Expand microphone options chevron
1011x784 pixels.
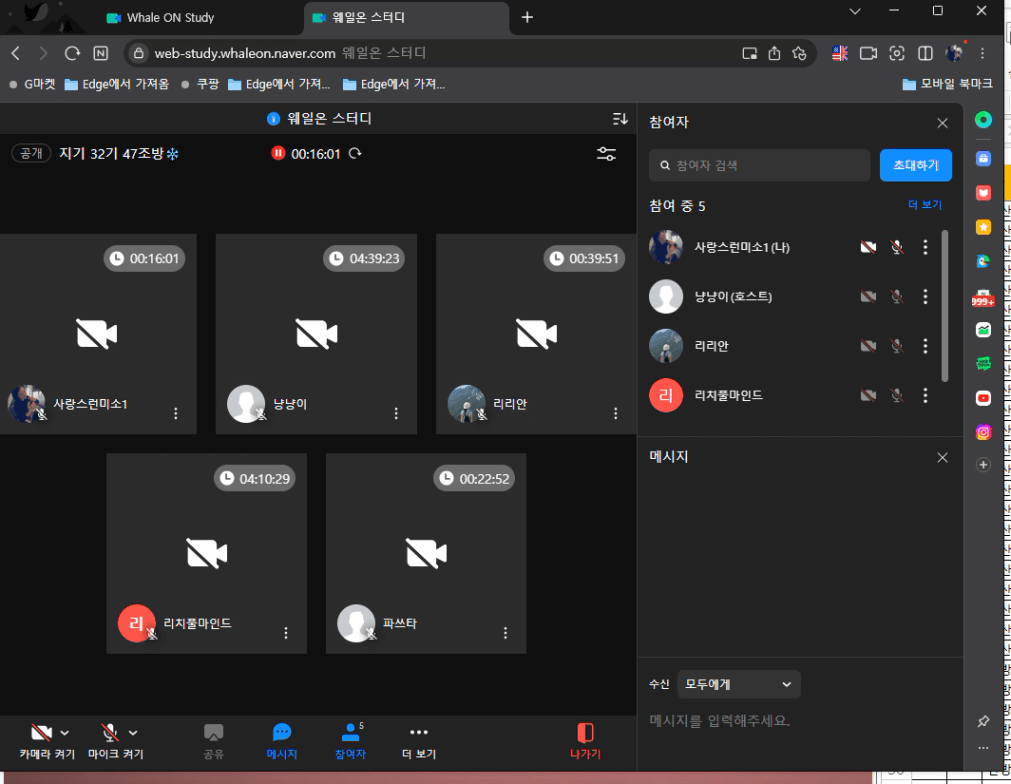point(133,733)
